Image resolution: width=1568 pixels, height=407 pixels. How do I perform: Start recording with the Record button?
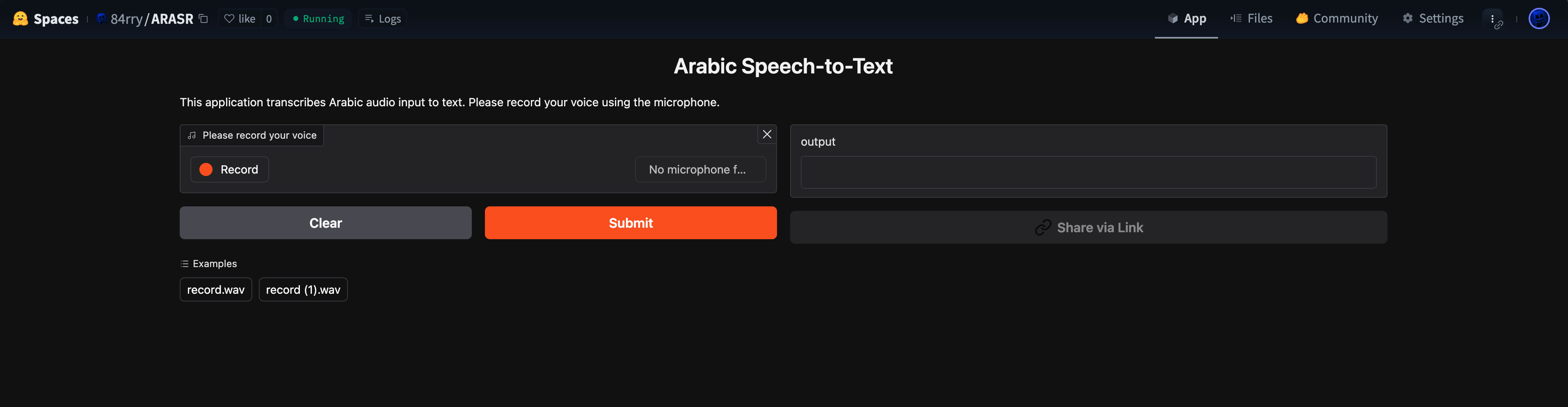[x=229, y=170]
